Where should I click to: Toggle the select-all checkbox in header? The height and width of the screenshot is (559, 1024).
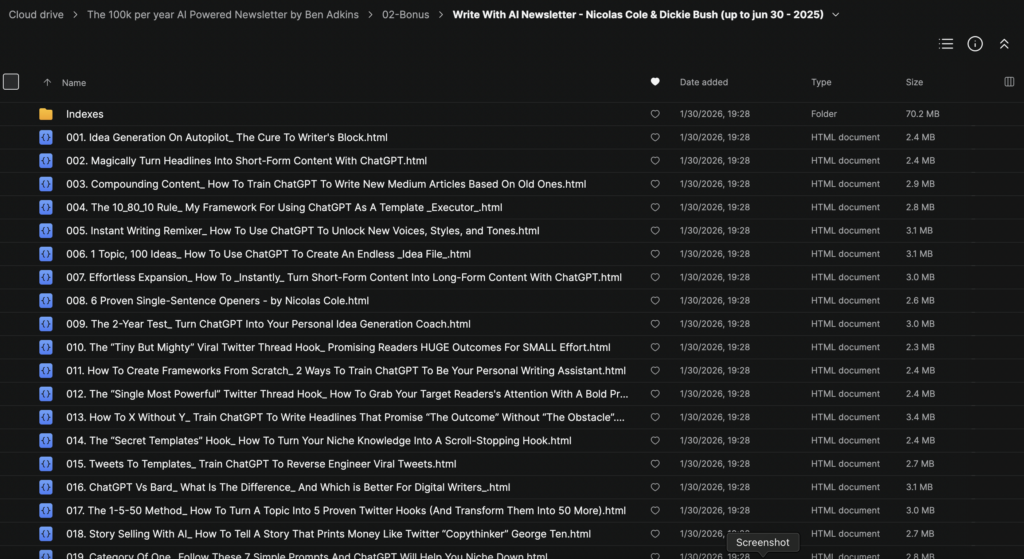(x=11, y=82)
